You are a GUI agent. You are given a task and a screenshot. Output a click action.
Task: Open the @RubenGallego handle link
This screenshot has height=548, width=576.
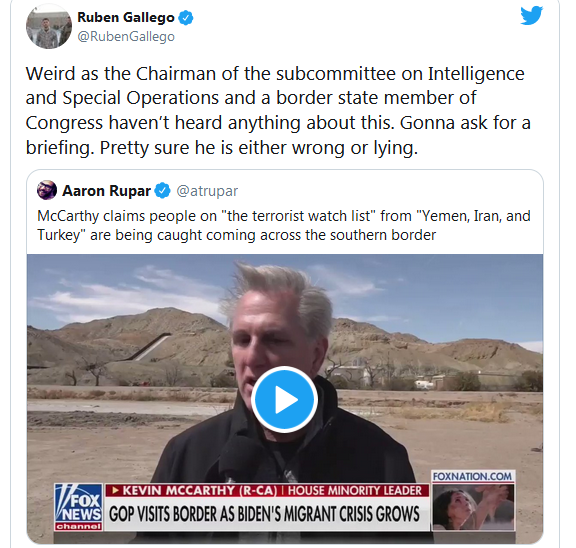[126, 36]
